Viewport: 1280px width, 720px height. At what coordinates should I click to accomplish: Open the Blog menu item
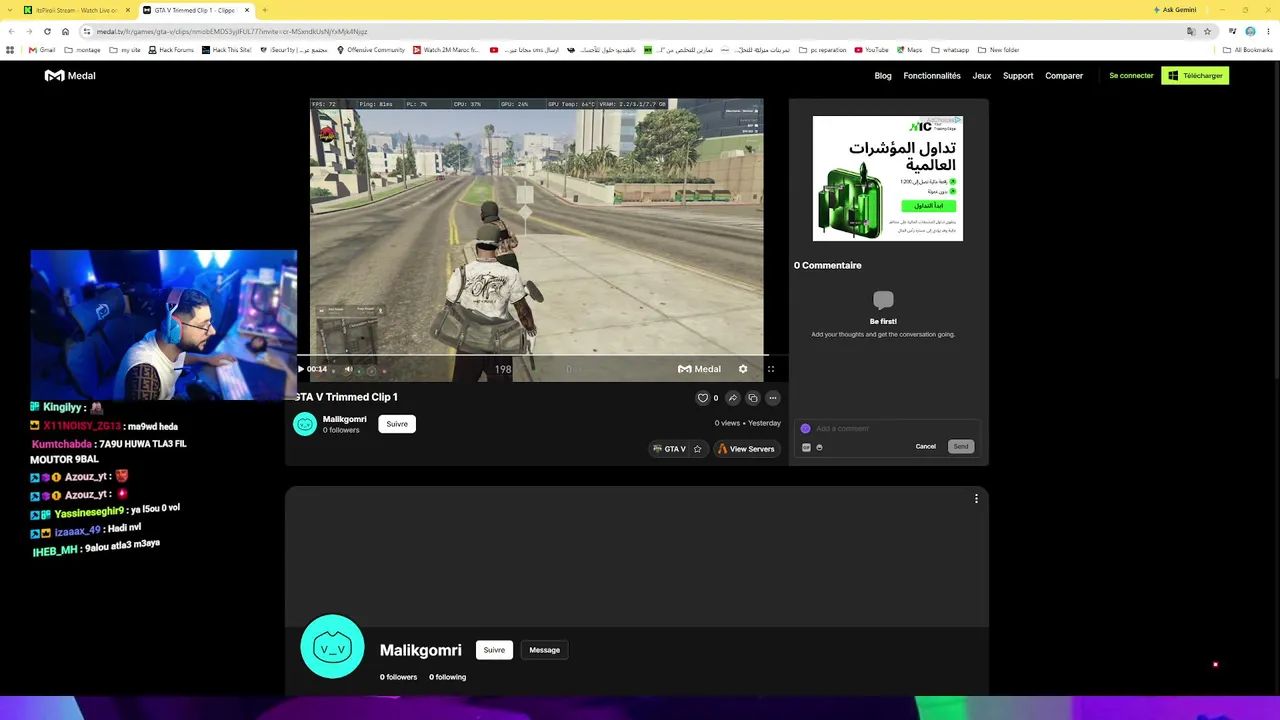point(883,76)
